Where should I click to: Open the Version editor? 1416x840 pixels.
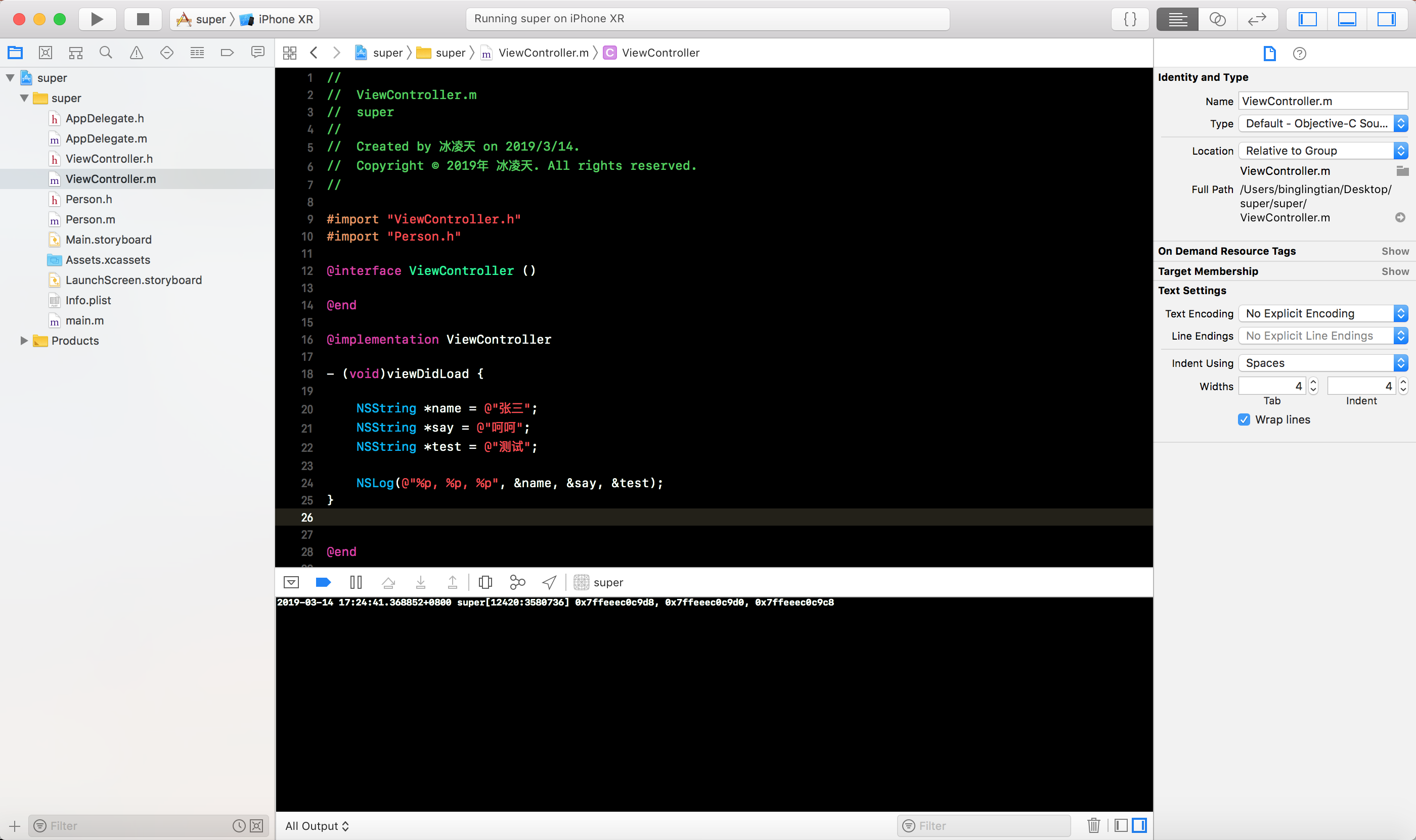tap(1257, 19)
